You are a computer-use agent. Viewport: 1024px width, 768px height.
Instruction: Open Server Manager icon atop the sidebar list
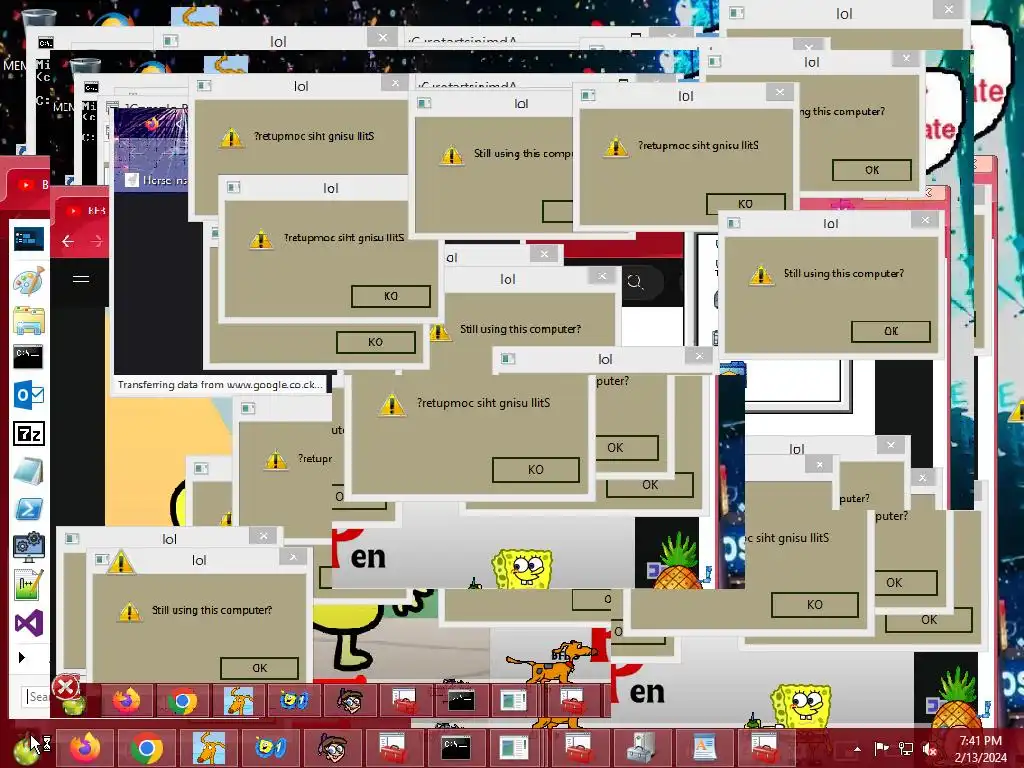(x=29, y=239)
